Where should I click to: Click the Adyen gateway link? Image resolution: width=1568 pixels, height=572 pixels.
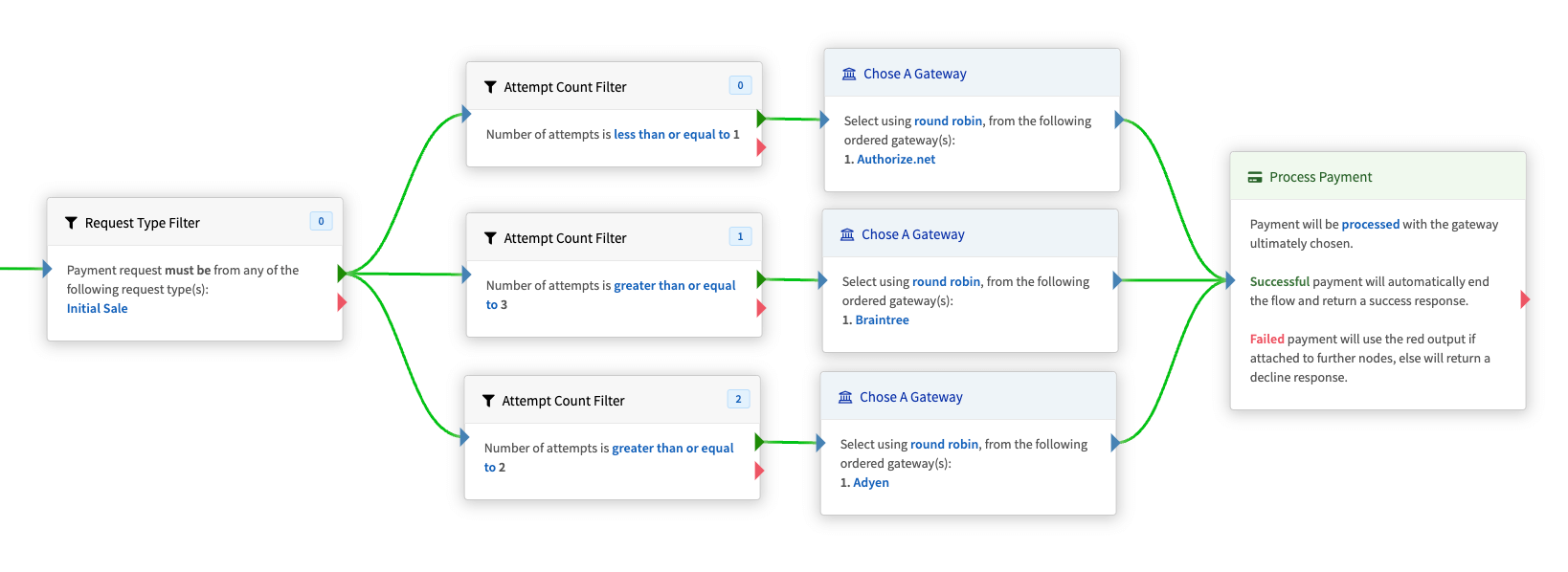click(871, 483)
